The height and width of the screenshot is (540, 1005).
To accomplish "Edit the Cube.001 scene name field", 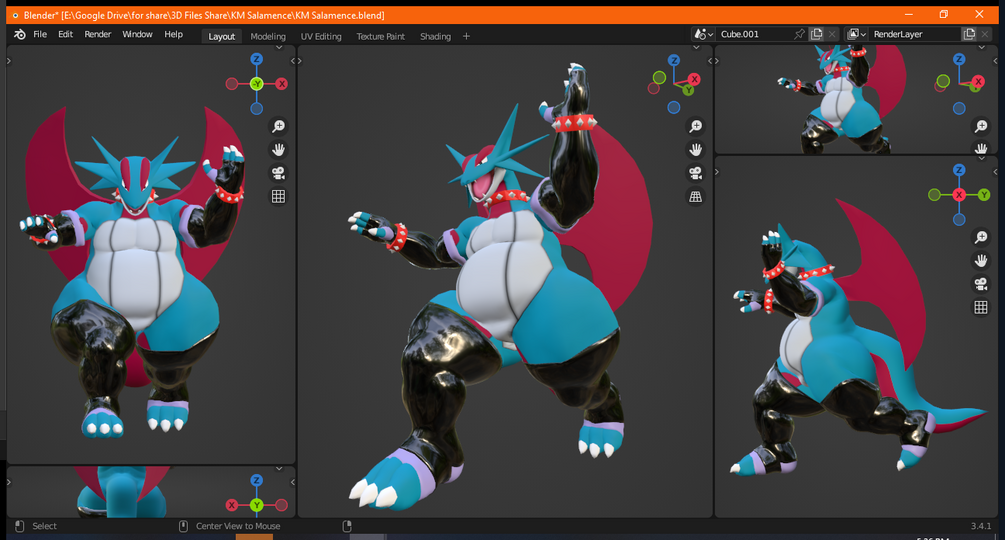I will click(754, 34).
